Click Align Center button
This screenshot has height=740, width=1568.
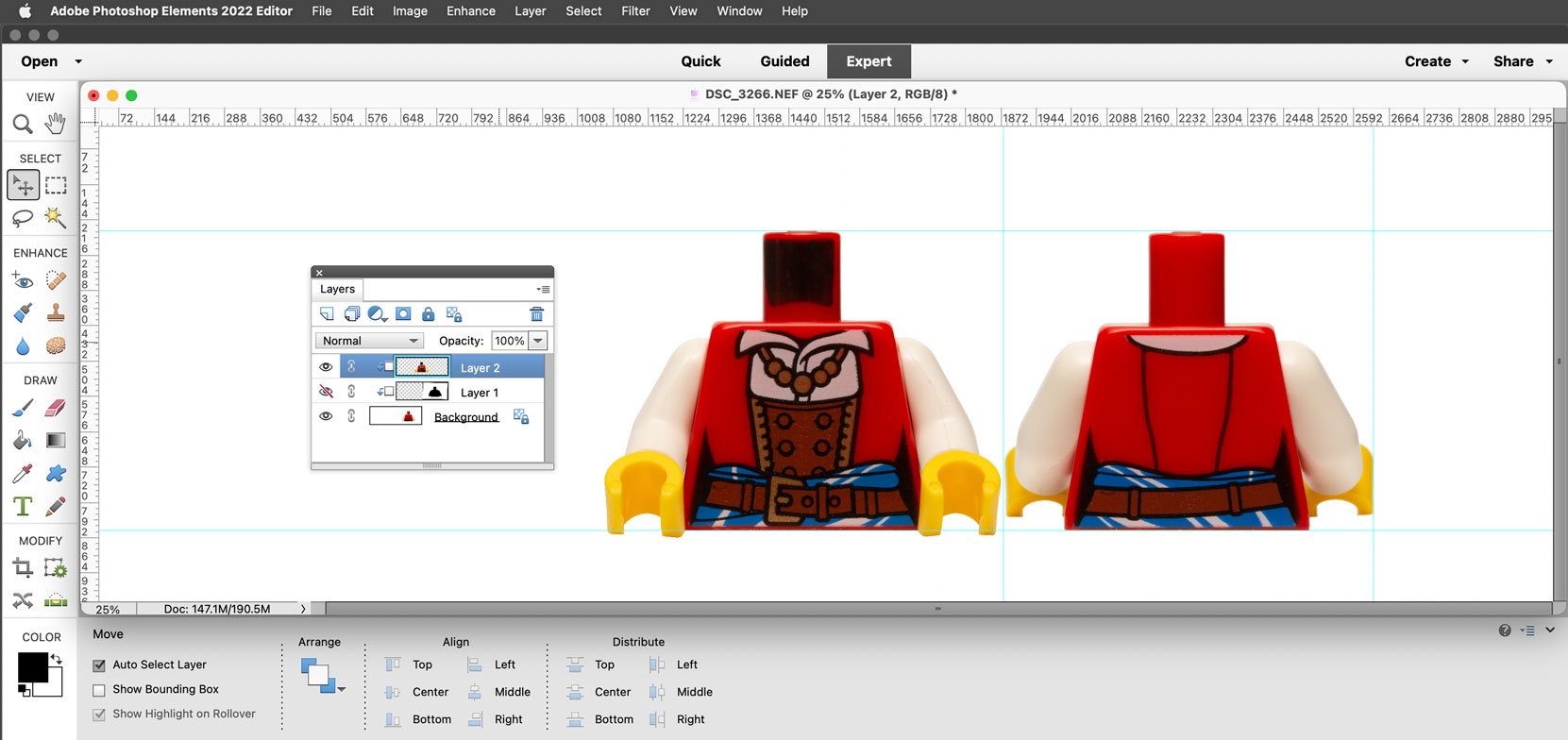[x=417, y=692]
